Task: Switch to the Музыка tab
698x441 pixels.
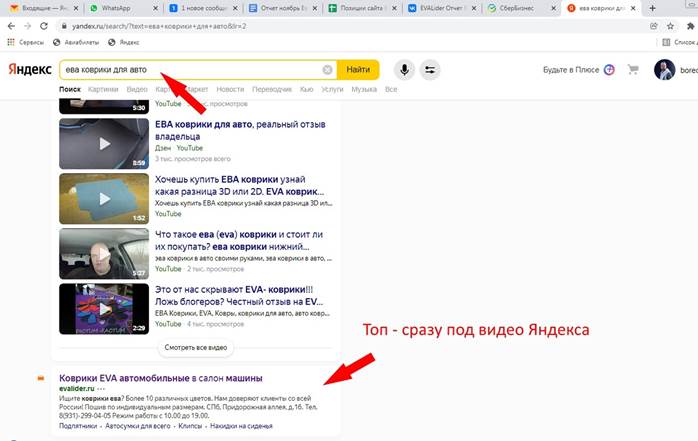Action: (x=364, y=89)
